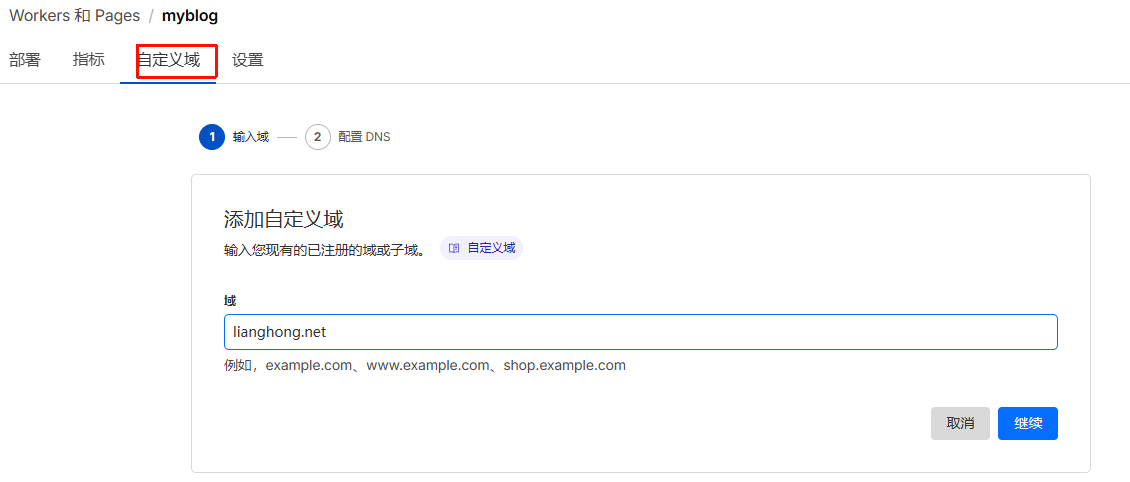This screenshot has height=482, width=1130.
Task: Click the step 1 circle indicator
Action: click(x=211, y=137)
